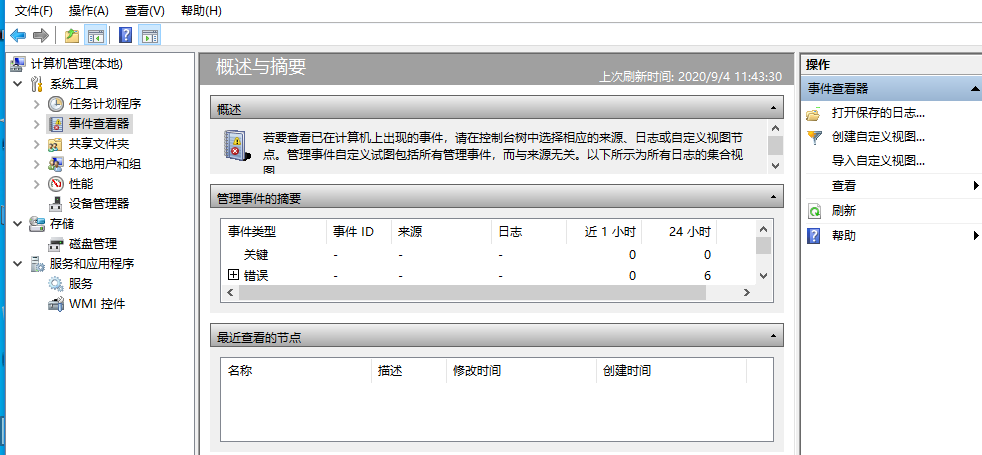982x455 pixels.
Task: Click the 刷新 action link
Action: click(844, 211)
